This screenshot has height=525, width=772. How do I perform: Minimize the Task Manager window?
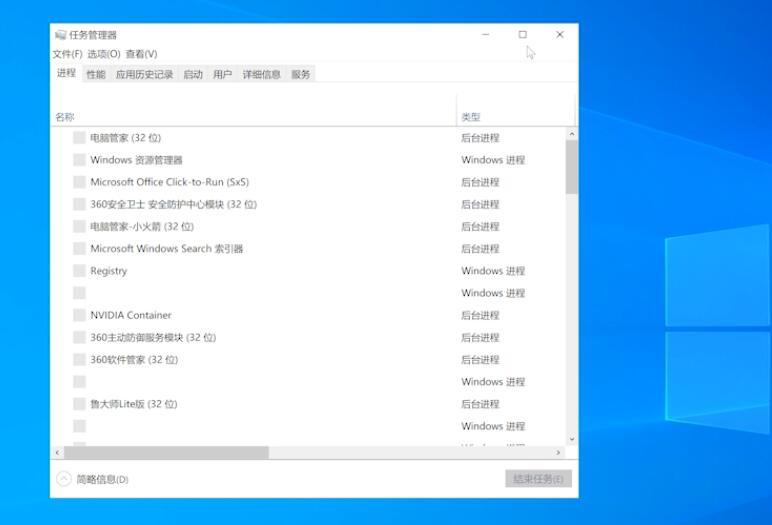click(485, 34)
